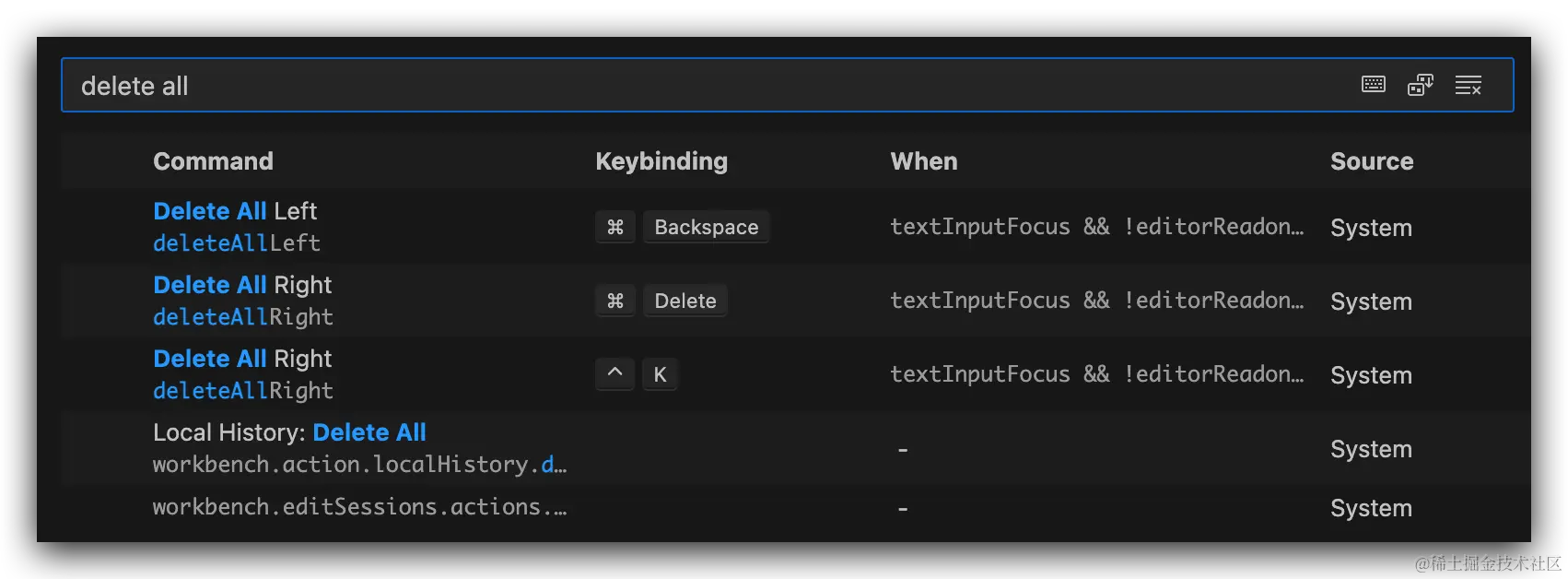Select the workbench.editSessions.actions row

359,507
